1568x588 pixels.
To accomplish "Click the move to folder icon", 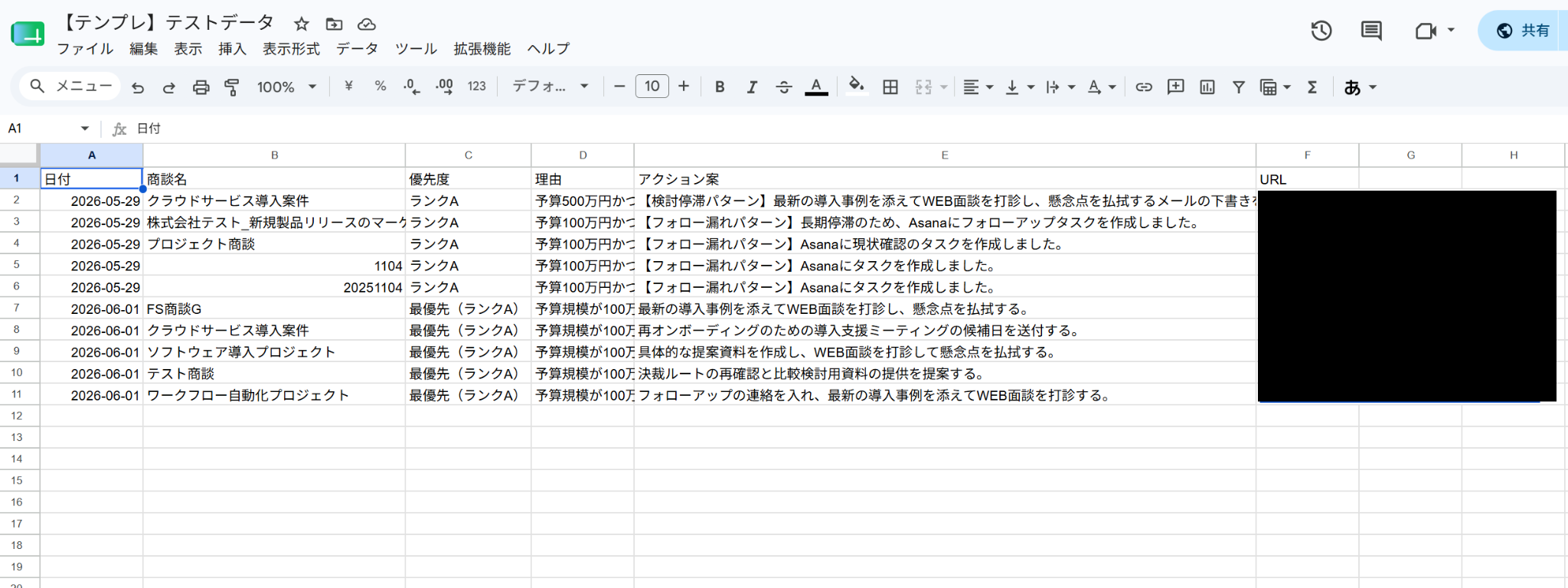I will pyautogui.click(x=334, y=24).
